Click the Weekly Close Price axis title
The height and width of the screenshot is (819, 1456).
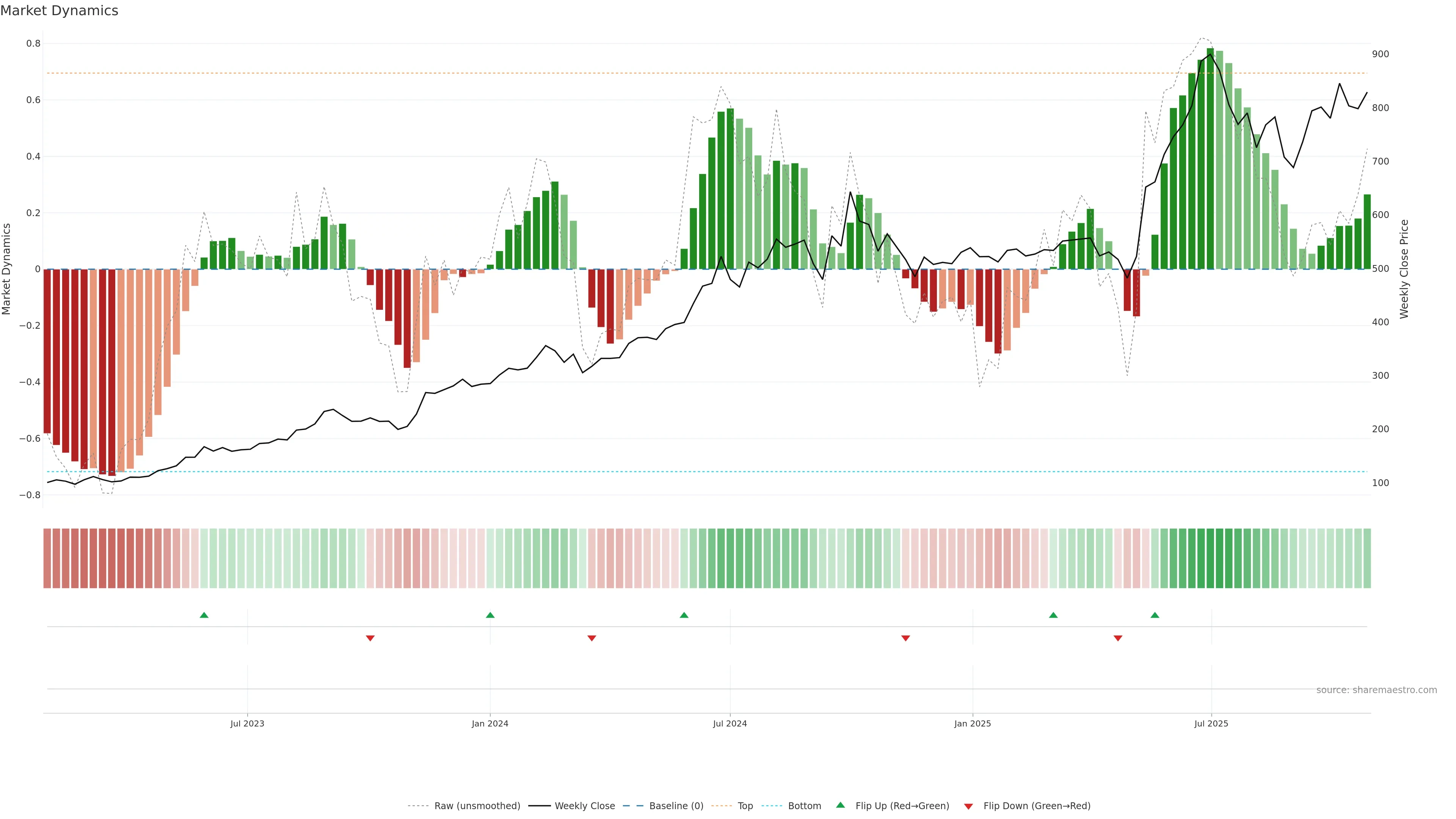coord(1404,269)
